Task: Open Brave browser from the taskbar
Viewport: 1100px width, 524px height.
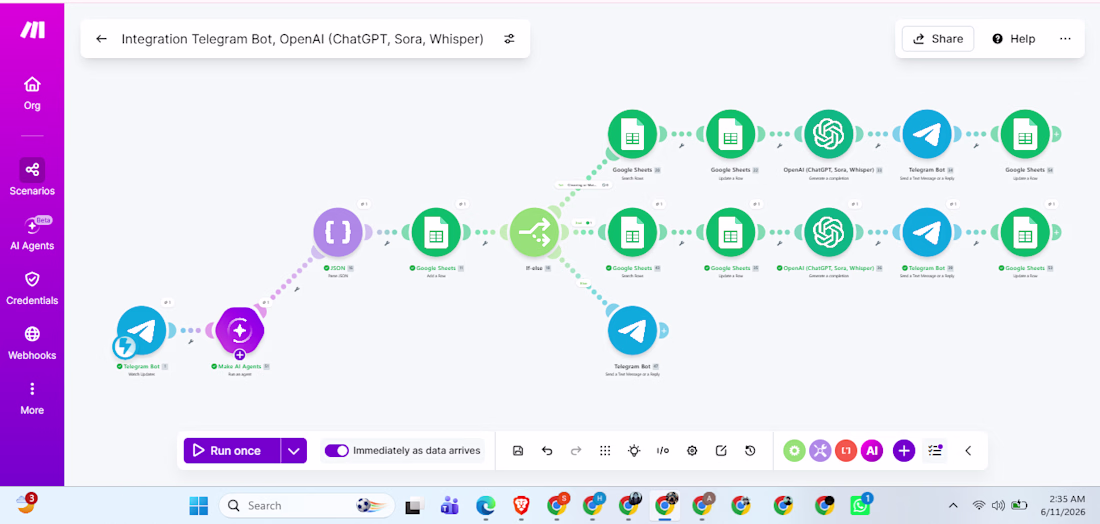Action: coord(521,505)
